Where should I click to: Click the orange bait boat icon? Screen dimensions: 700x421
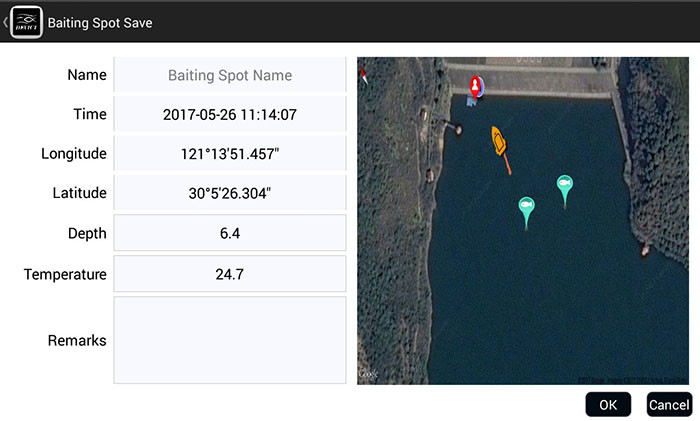[498, 142]
